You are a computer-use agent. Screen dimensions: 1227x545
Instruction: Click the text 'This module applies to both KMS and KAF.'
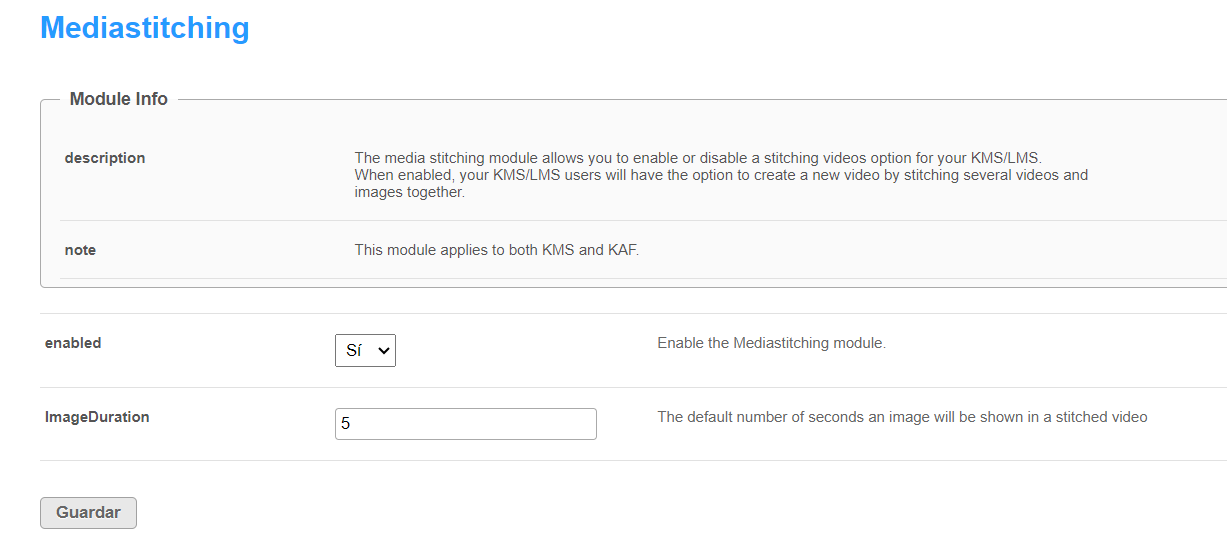(x=497, y=250)
